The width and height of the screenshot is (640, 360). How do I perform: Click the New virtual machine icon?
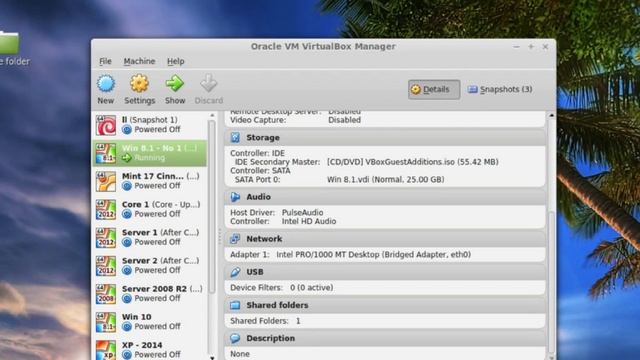pos(106,84)
